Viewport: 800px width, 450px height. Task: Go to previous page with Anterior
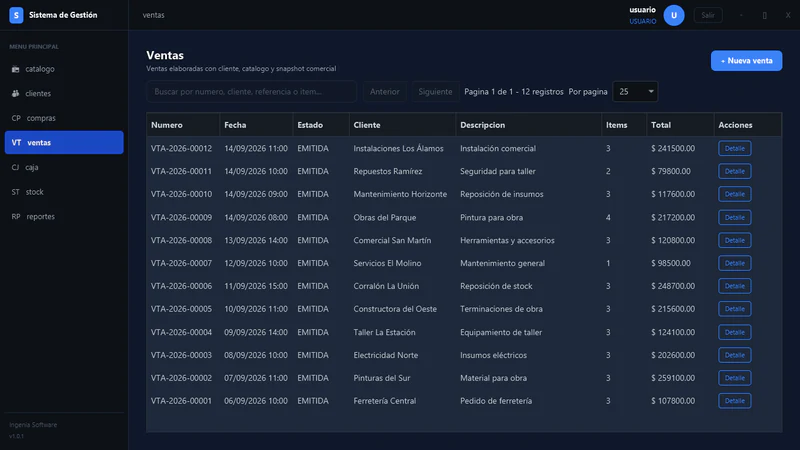click(x=385, y=92)
